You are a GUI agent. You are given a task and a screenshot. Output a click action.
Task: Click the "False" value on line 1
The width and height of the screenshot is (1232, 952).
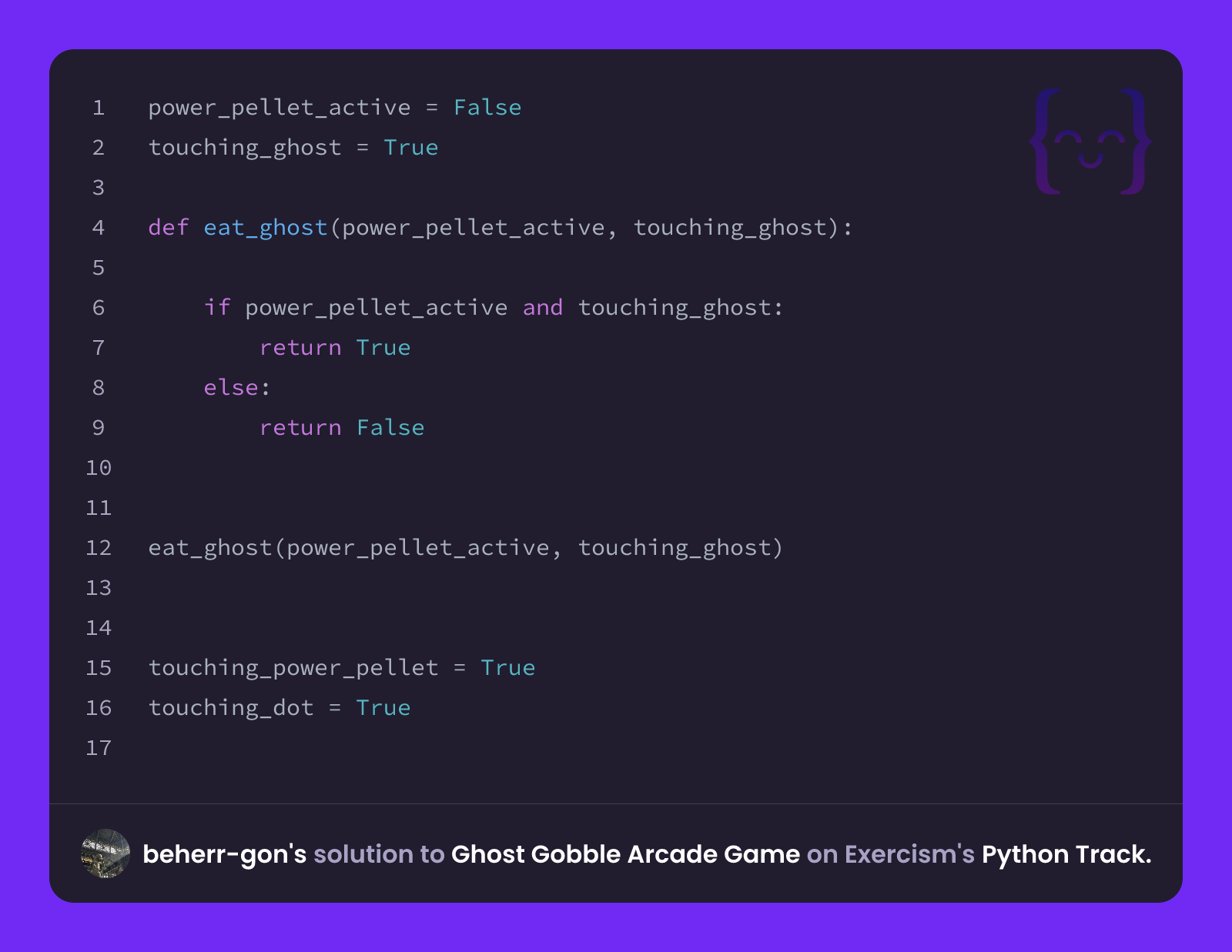click(x=487, y=108)
